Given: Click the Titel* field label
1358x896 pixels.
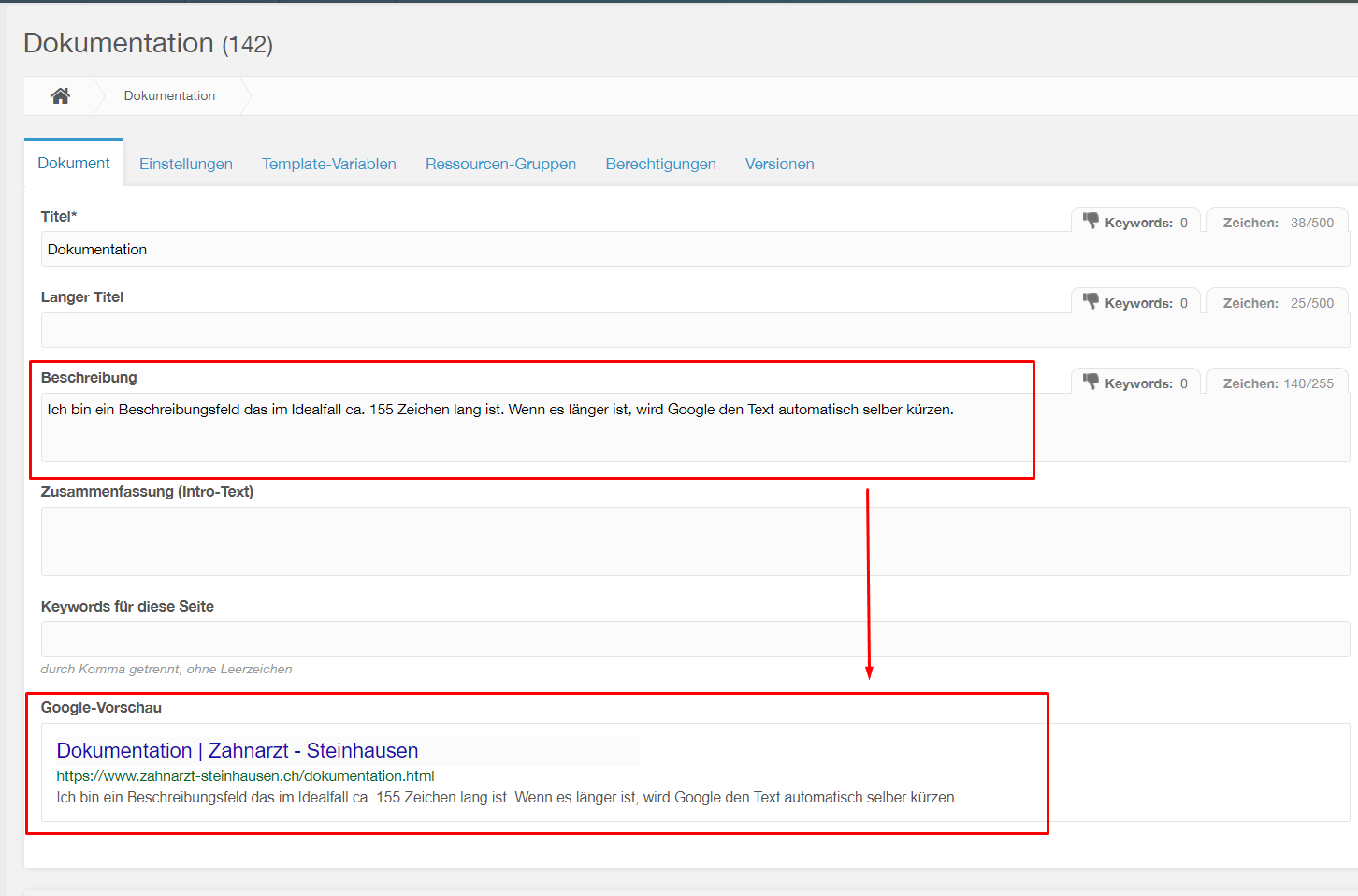Looking at the screenshot, I should pos(59,216).
